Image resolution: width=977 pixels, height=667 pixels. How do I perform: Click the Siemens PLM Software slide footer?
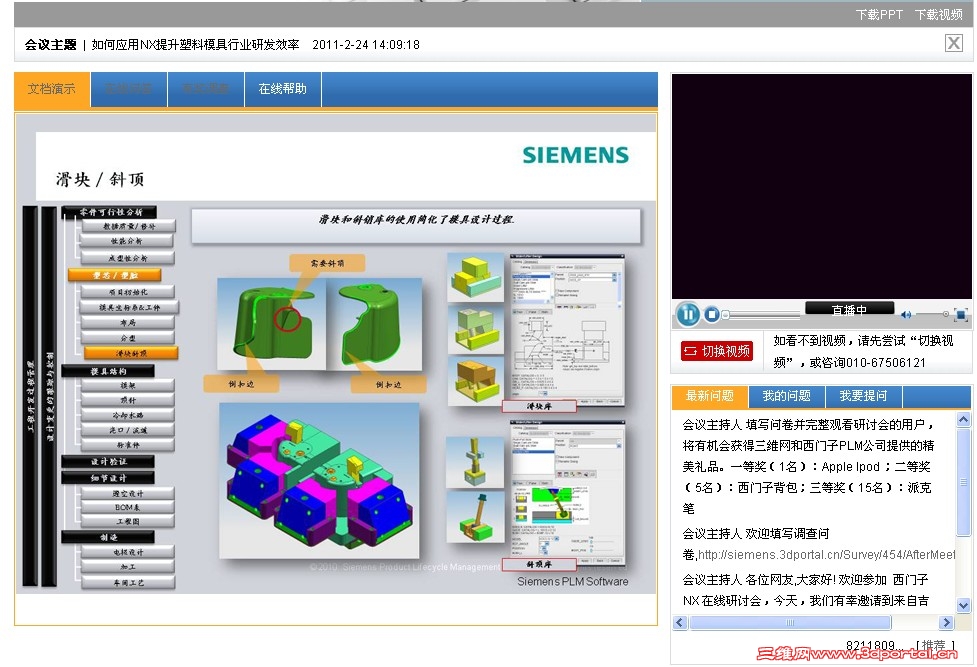(572, 581)
